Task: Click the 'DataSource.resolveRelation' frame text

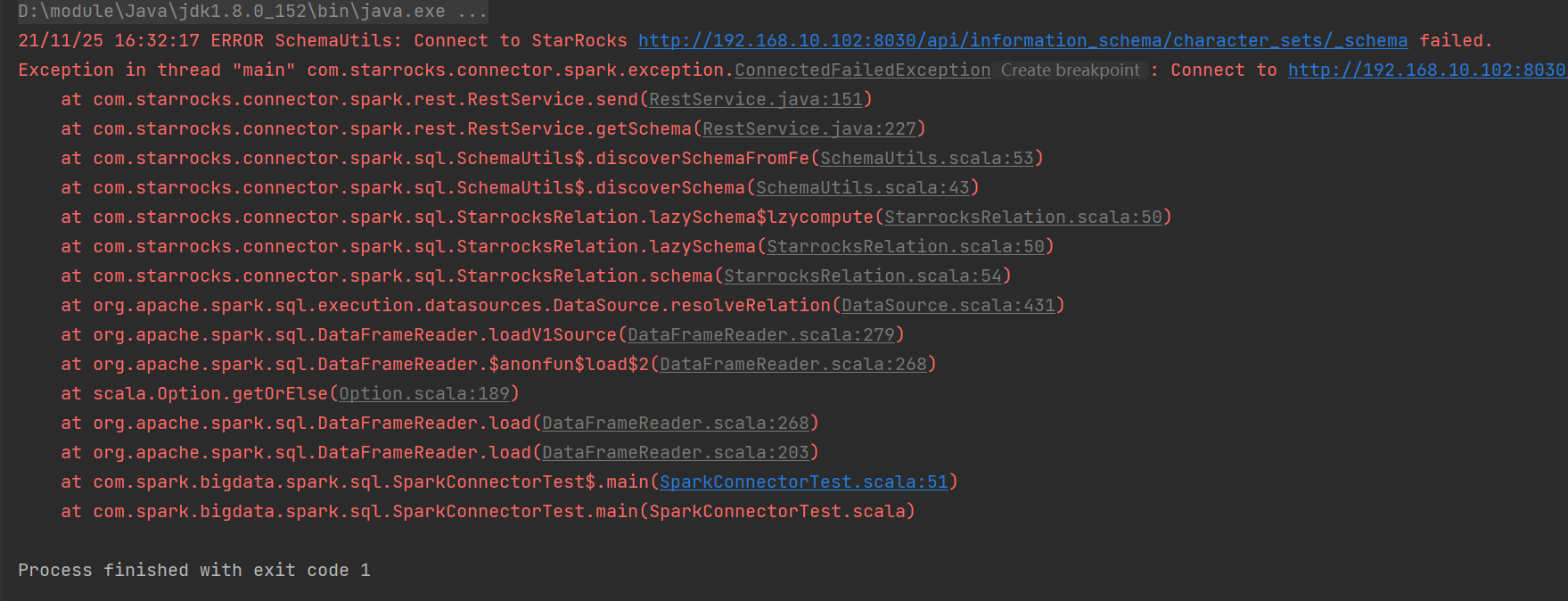Action: tap(692, 305)
